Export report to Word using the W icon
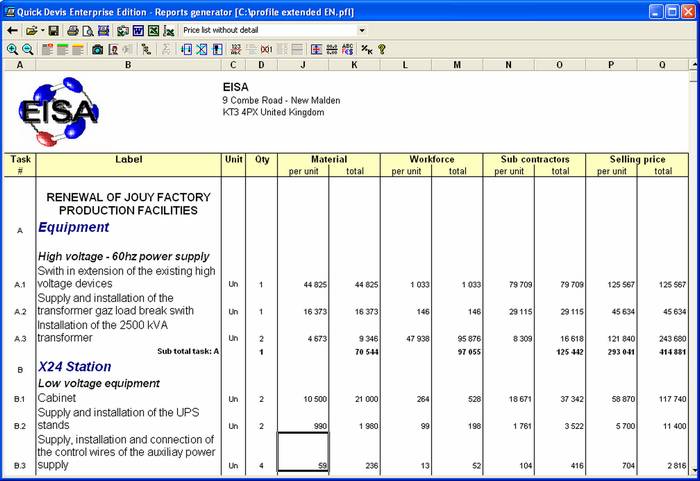Viewport: 700px width, 481px height. coord(138,31)
